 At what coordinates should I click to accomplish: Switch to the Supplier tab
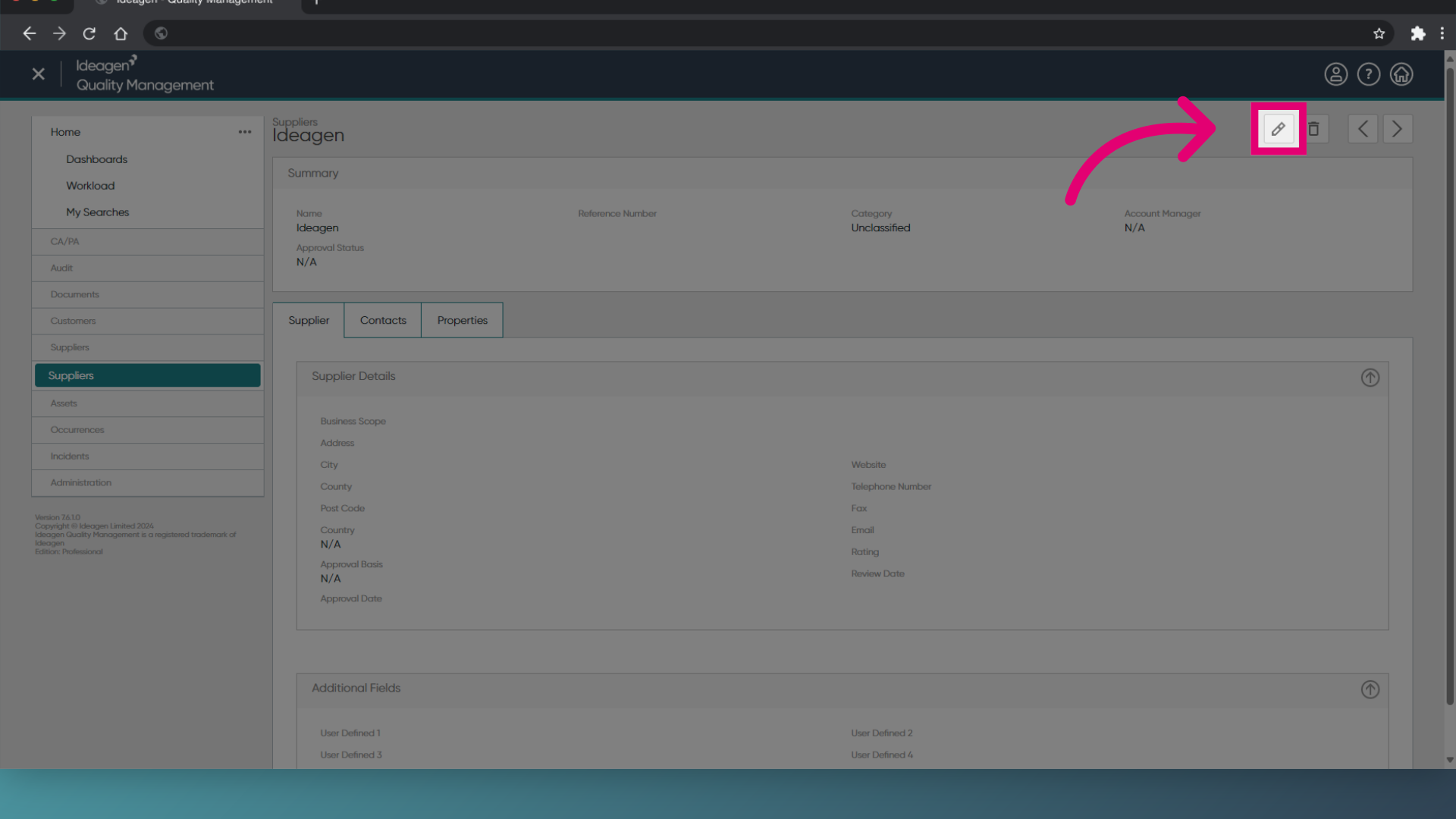coord(309,321)
